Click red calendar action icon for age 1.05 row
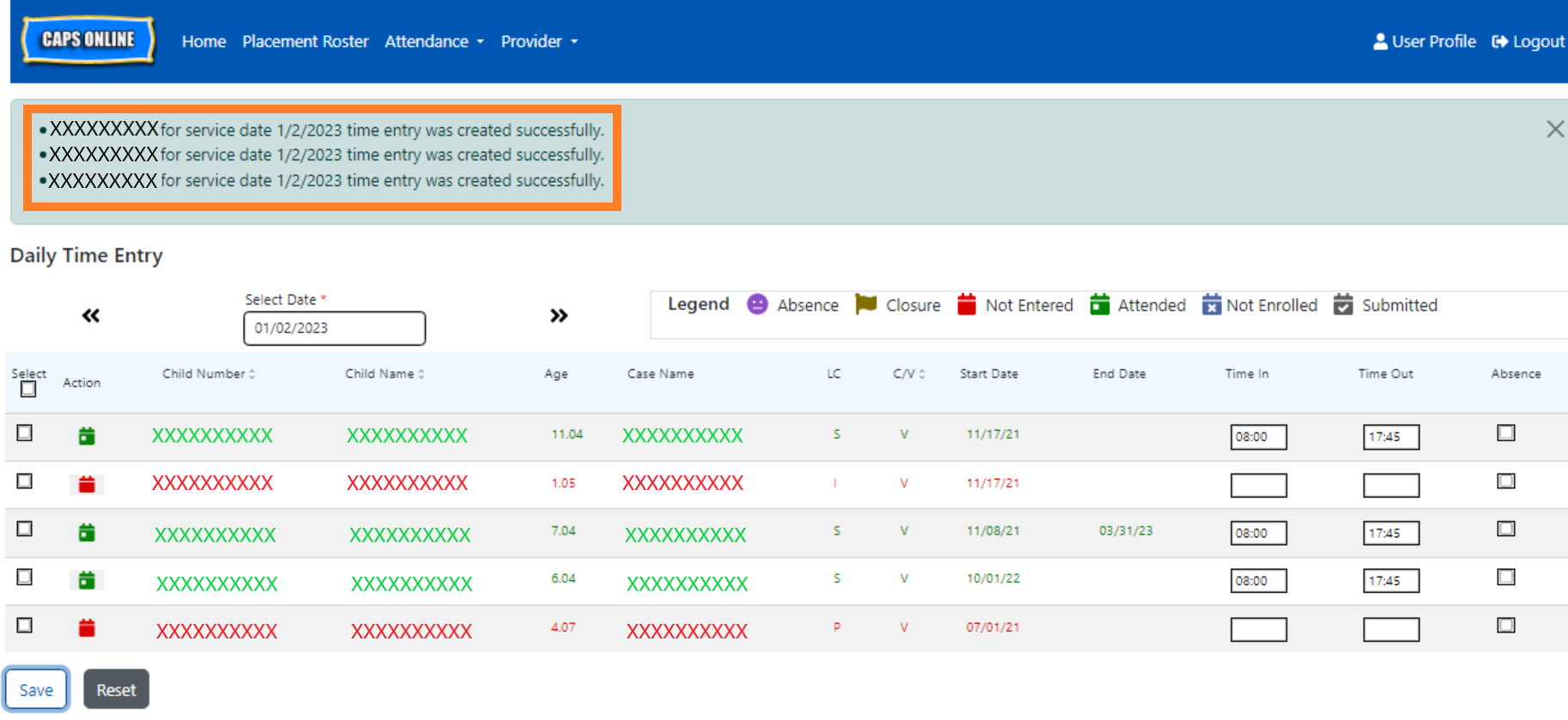Image resolution: width=1568 pixels, height=720 pixels. tap(87, 484)
